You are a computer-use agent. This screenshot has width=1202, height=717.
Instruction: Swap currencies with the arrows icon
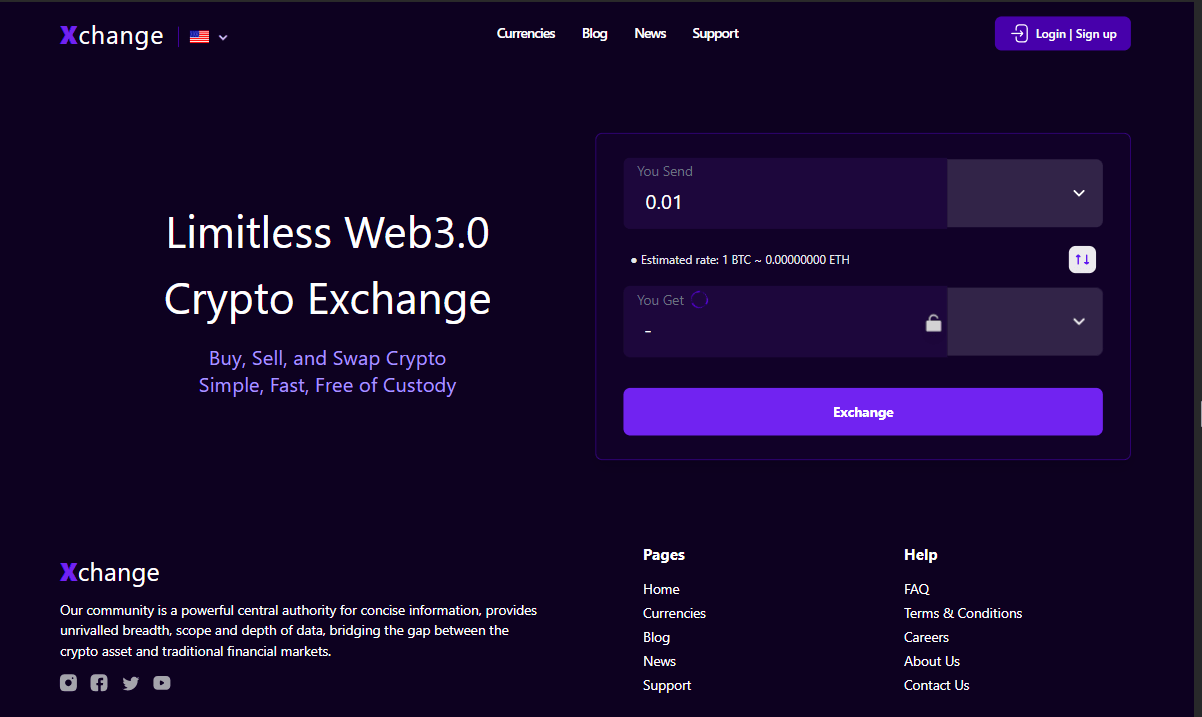1082,259
